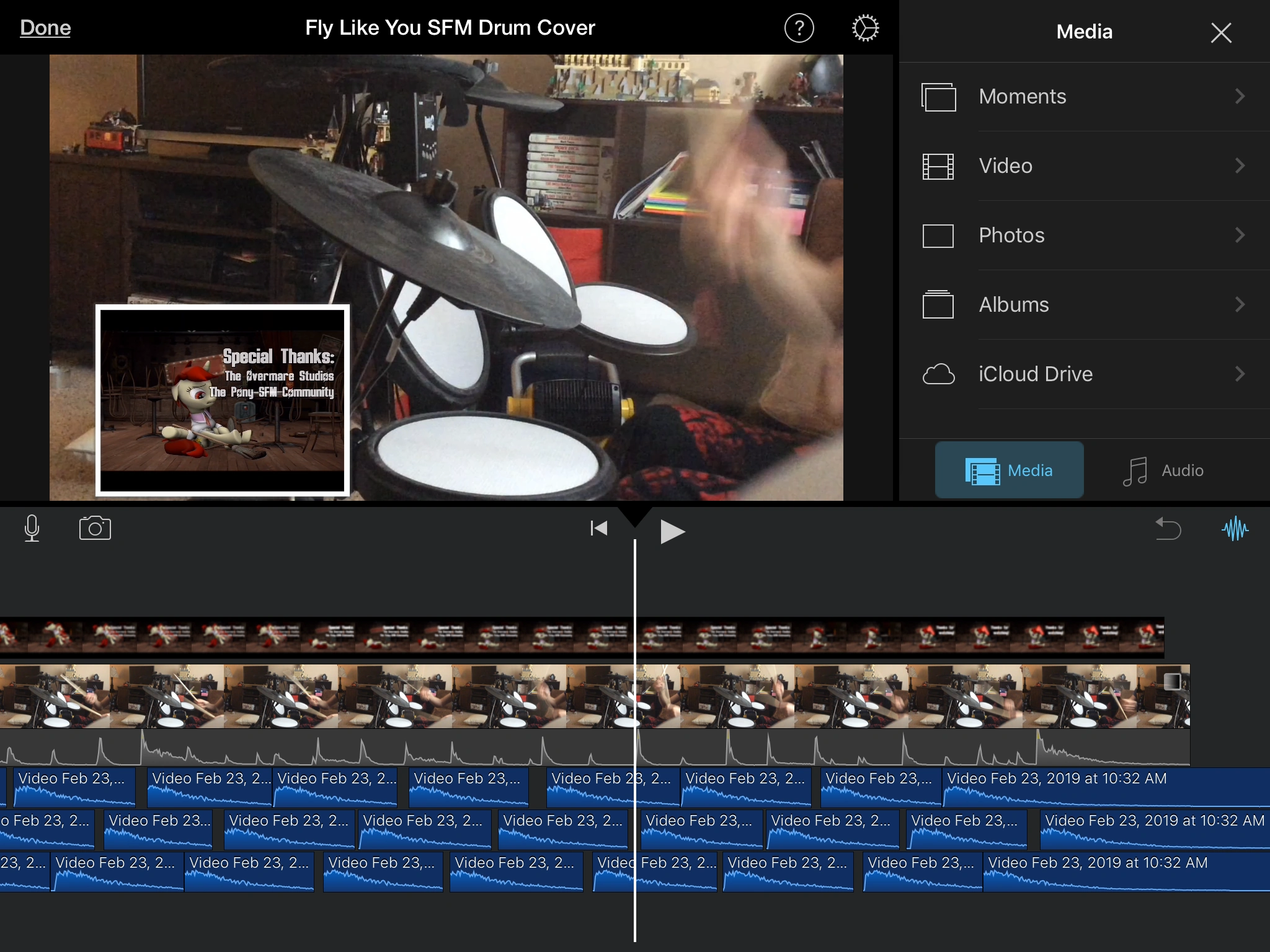Open the project settings gear
The height and width of the screenshot is (952, 1270).
tap(865, 28)
